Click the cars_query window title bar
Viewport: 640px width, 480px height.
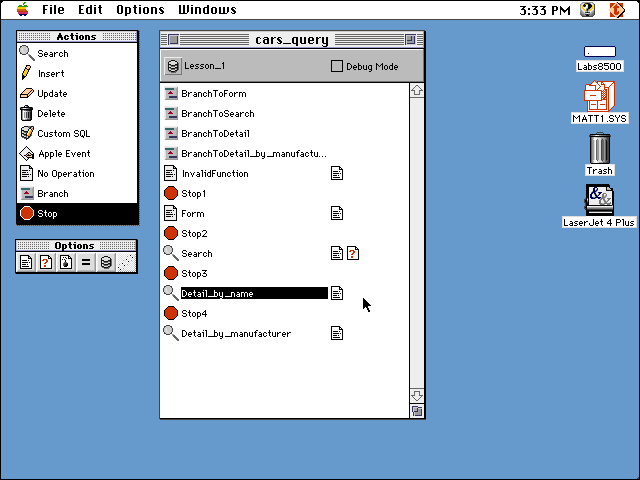coord(292,40)
